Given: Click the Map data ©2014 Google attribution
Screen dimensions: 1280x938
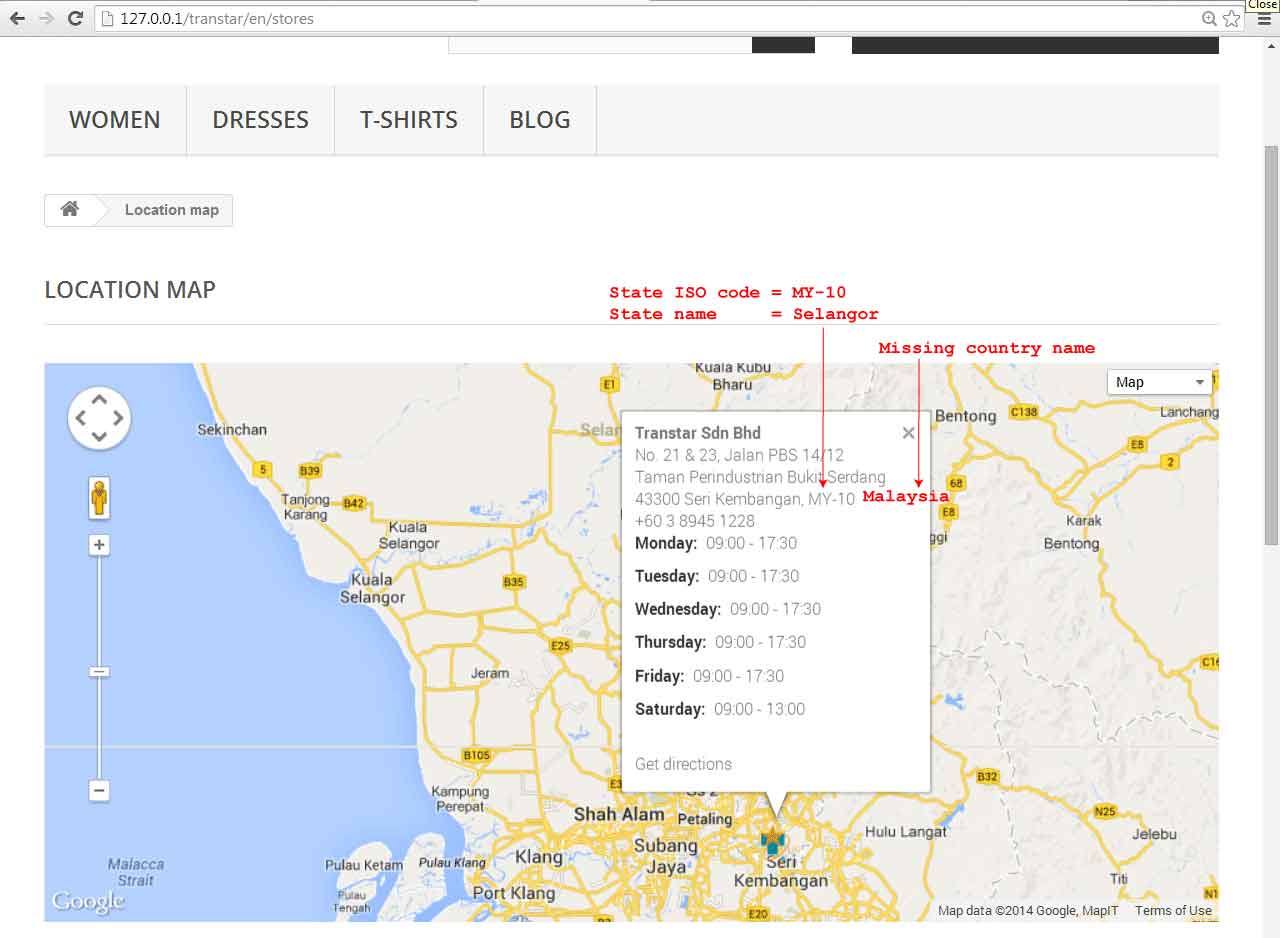Looking at the screenshot, I should click(1028, 910).
